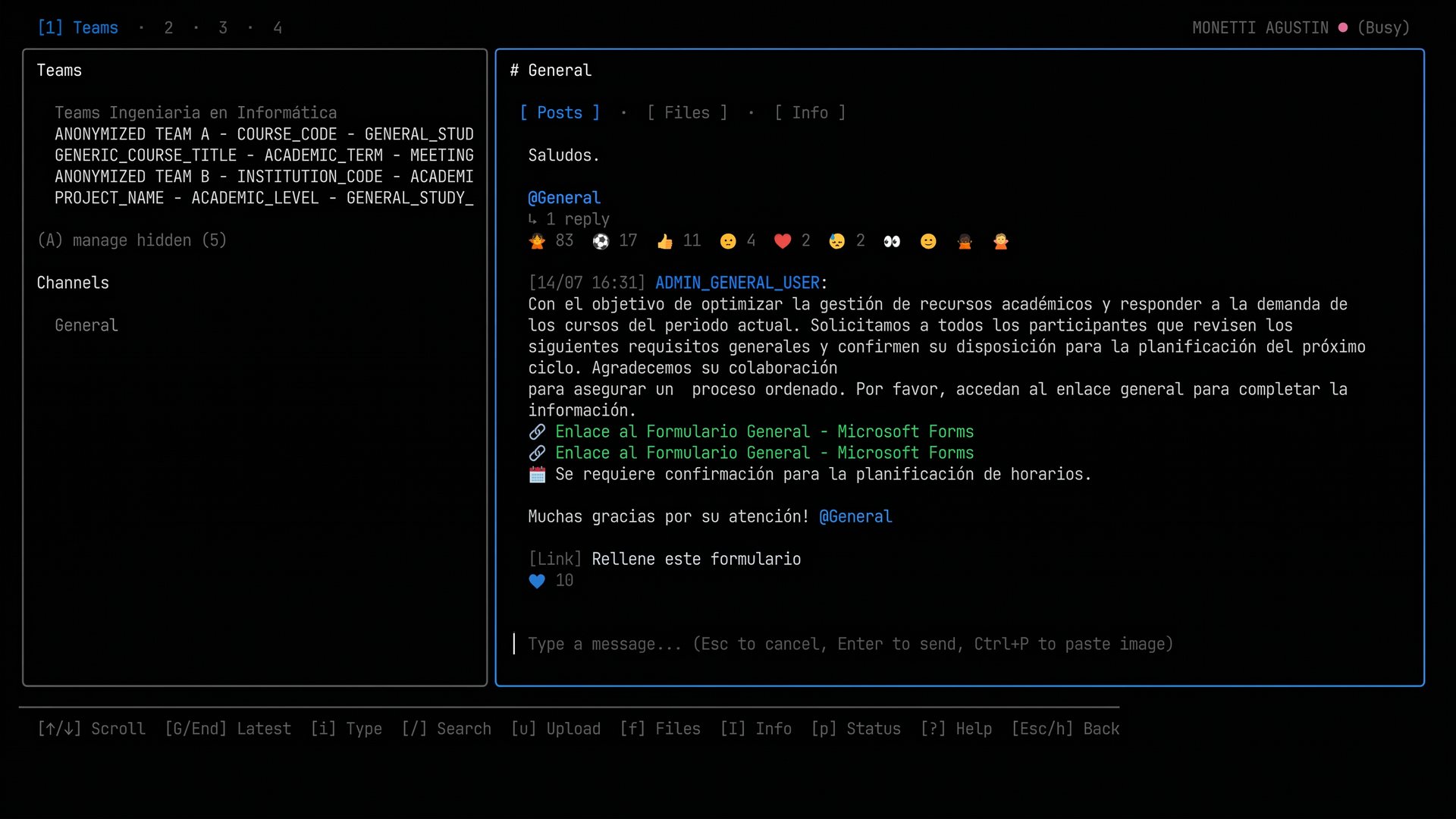This screenshot has width=1456, height=819.
Task: Click the pink Busy status dot
Action: (1343, 27)
